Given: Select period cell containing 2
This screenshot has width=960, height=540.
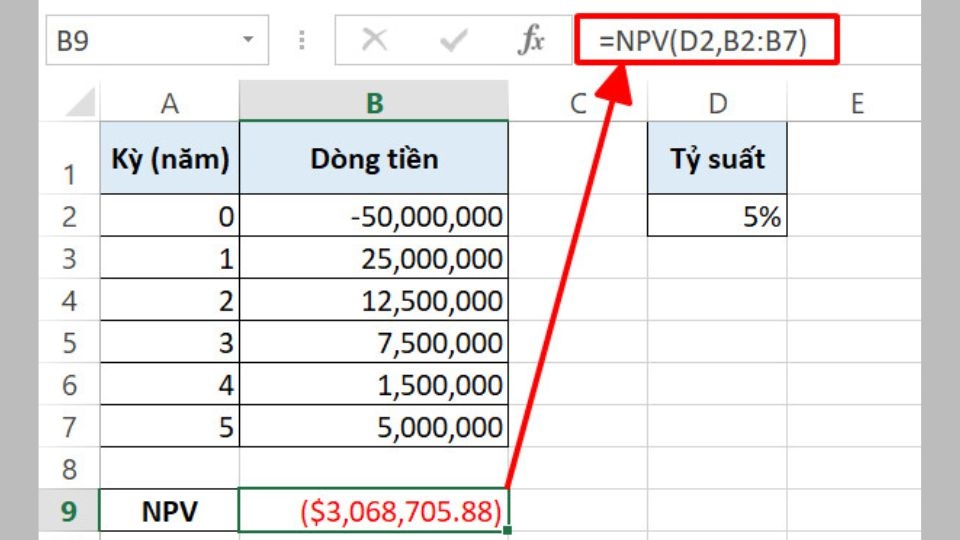Looking at the screenshot, I should [170, 300].
